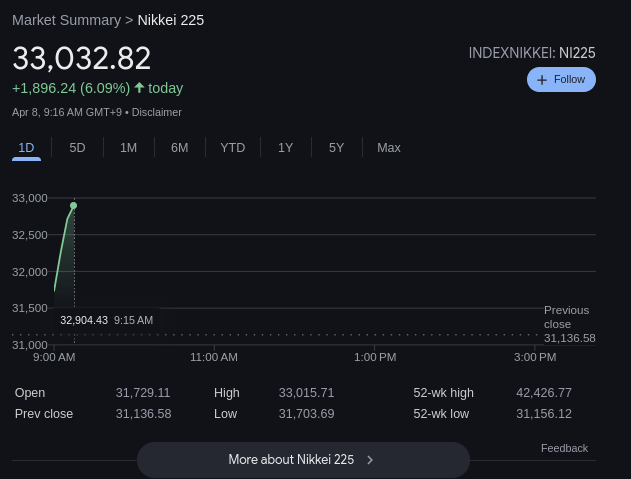Show the 1M chart range
The image size is (631, 479).
128,148
